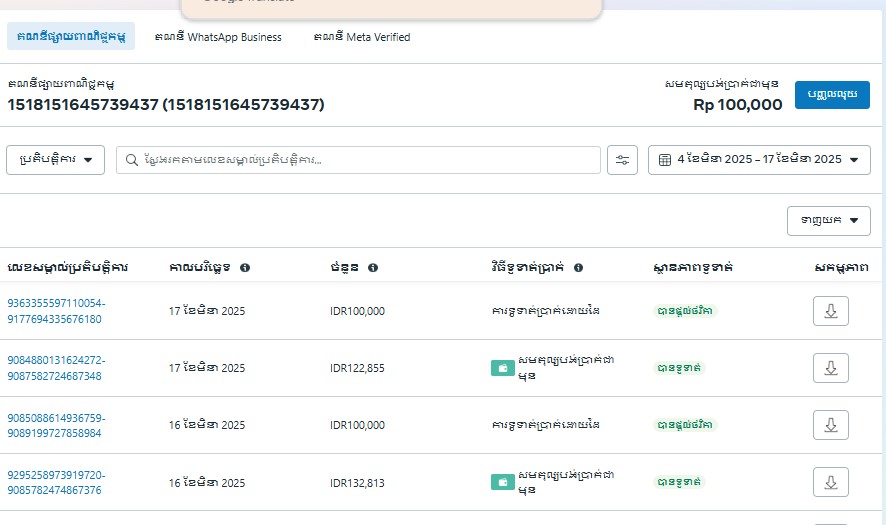This screenshot has width=886, height=525.
Task: Download receipt for IDR122,855 transaction
Action: click(x=830, y=368)
